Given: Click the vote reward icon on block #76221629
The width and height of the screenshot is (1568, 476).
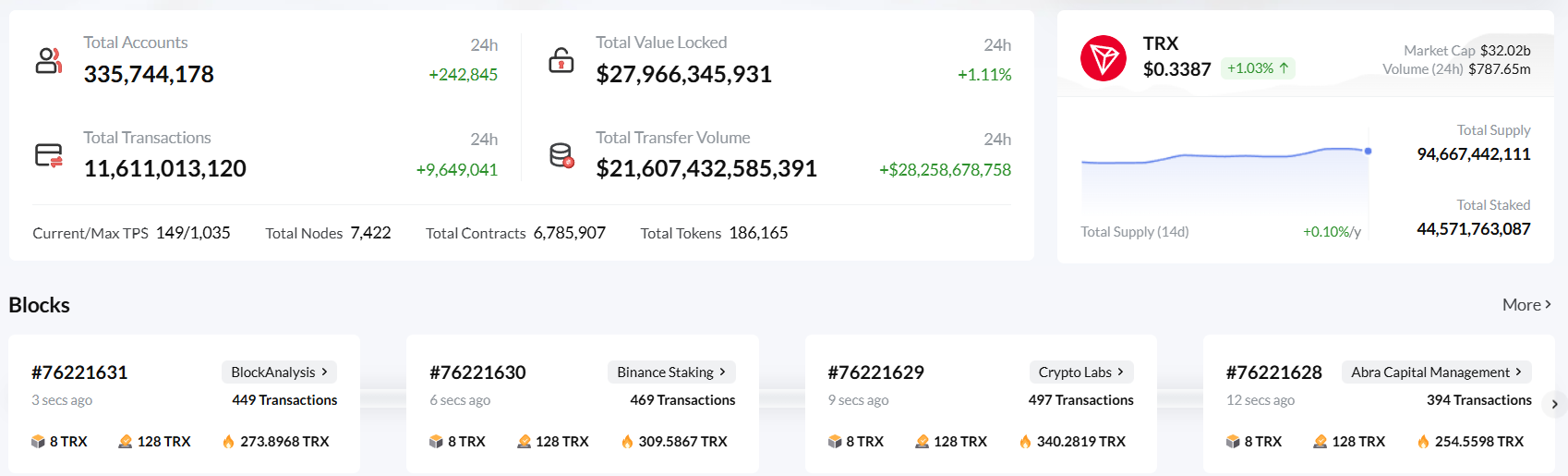Looking at the screenshot, I should [922, 442].
